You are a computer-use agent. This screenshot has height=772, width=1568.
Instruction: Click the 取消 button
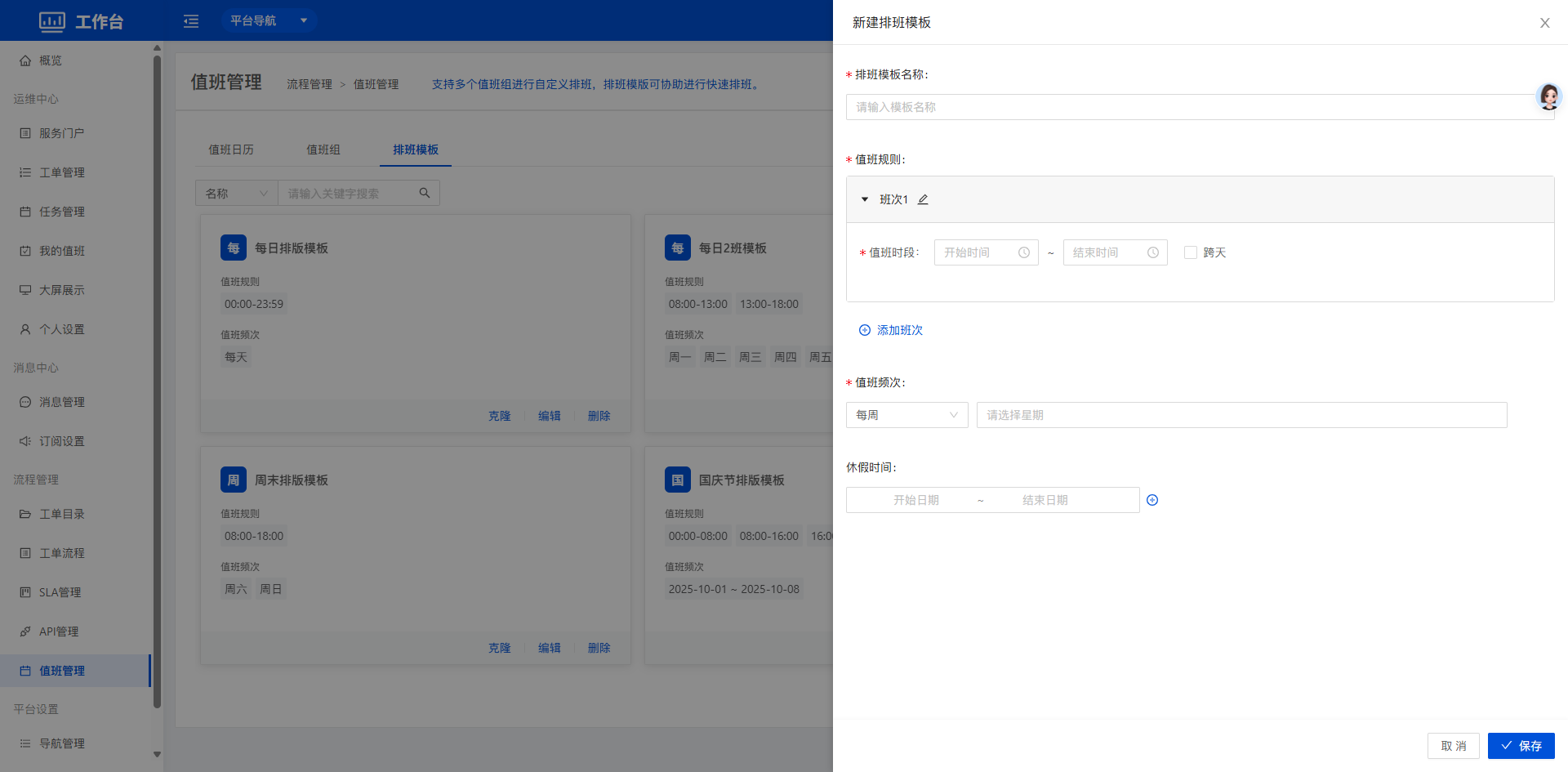point(1453,746)
